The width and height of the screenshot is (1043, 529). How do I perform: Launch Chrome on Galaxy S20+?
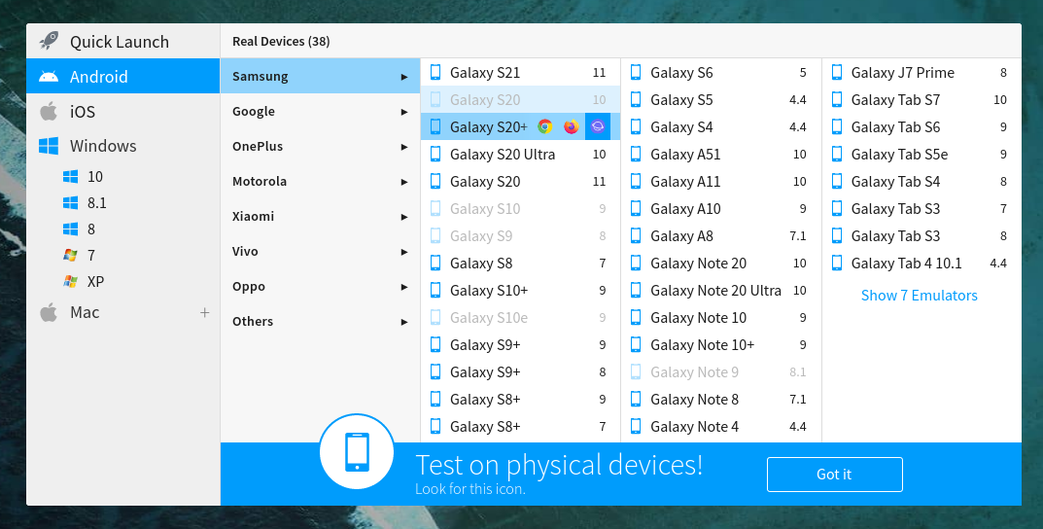[x=545, y=127]
